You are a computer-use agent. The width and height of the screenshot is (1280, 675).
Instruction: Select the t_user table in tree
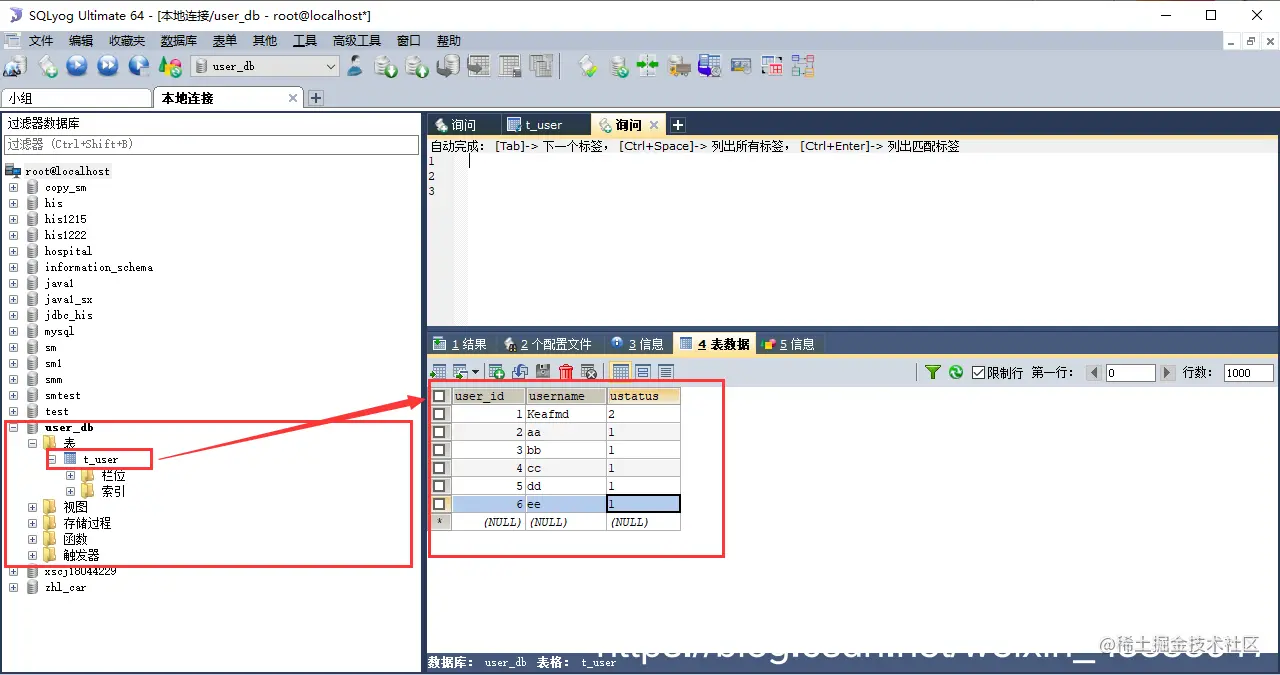(100, 459)
